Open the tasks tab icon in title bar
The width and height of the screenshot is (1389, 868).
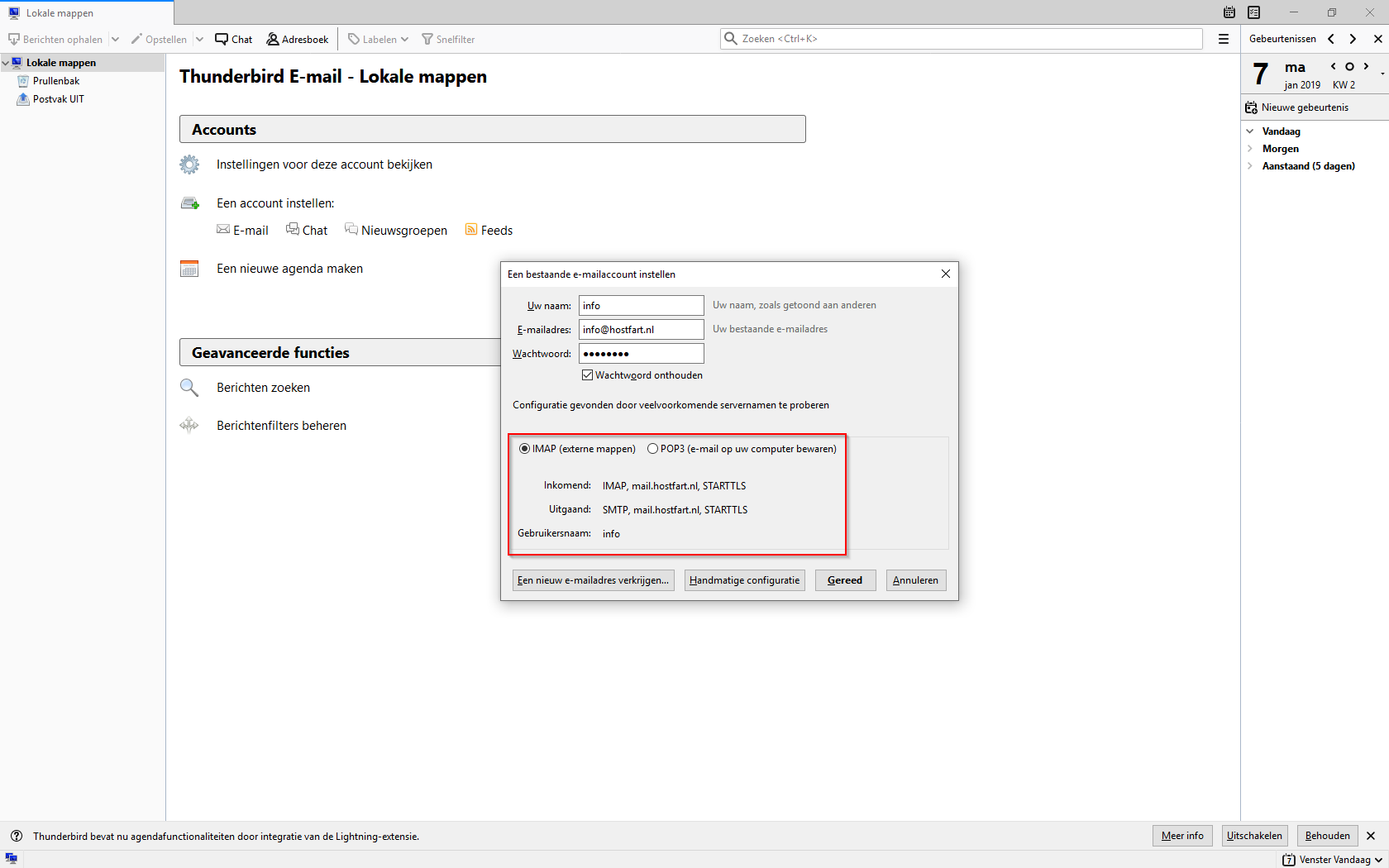click(1254, 12)
